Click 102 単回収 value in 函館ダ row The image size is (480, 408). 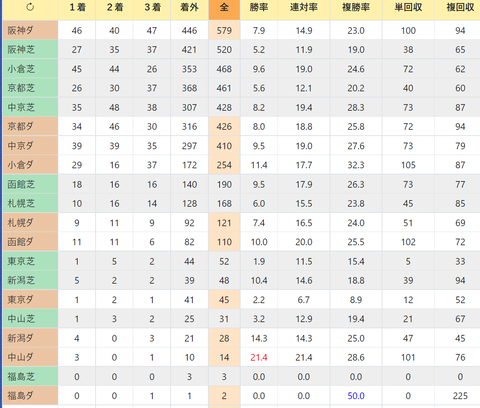coord(408,242)
